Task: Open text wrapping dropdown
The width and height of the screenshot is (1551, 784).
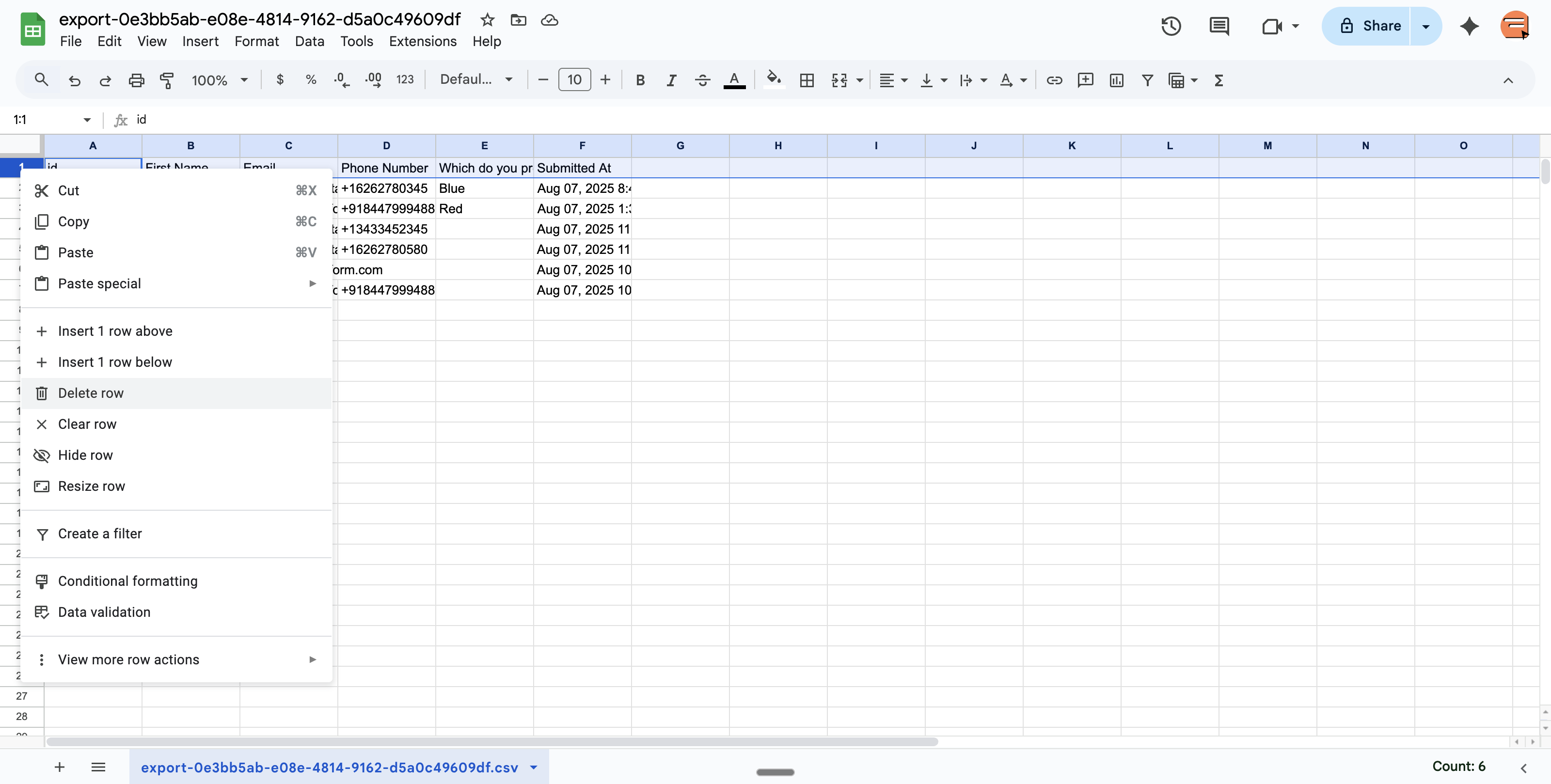Action: point(974,80)
